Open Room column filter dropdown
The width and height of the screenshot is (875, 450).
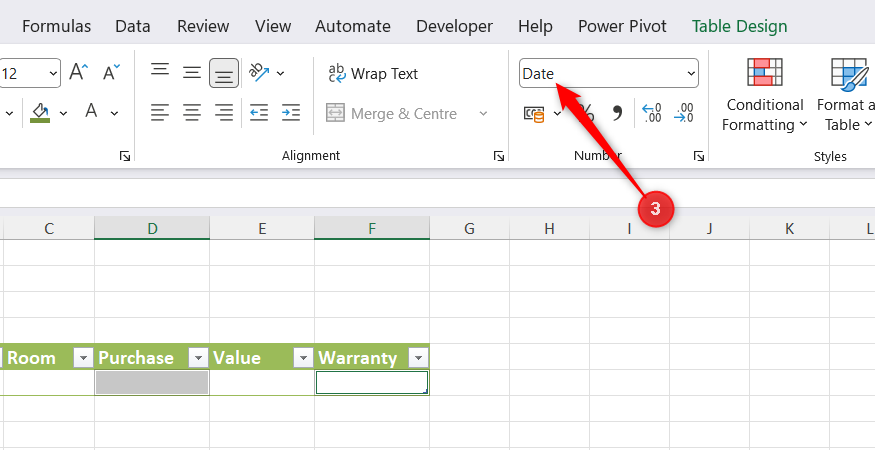point(83,357)
